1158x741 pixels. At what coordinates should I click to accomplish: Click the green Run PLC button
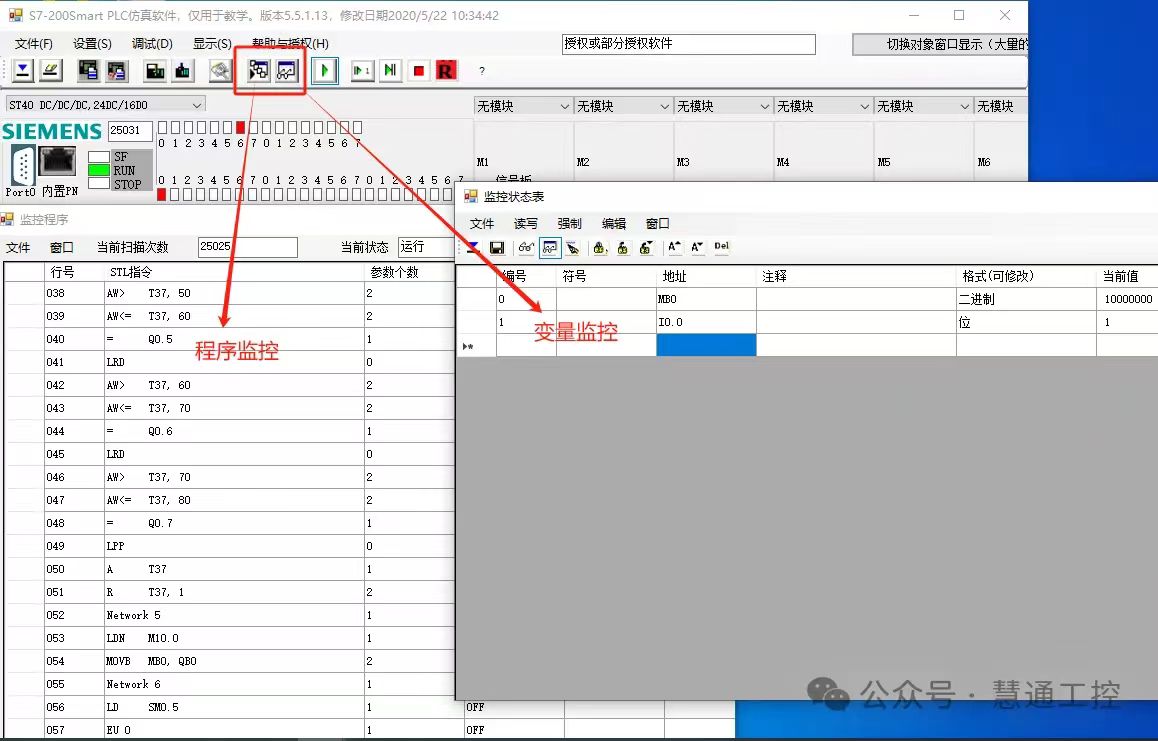click(324, 71)
